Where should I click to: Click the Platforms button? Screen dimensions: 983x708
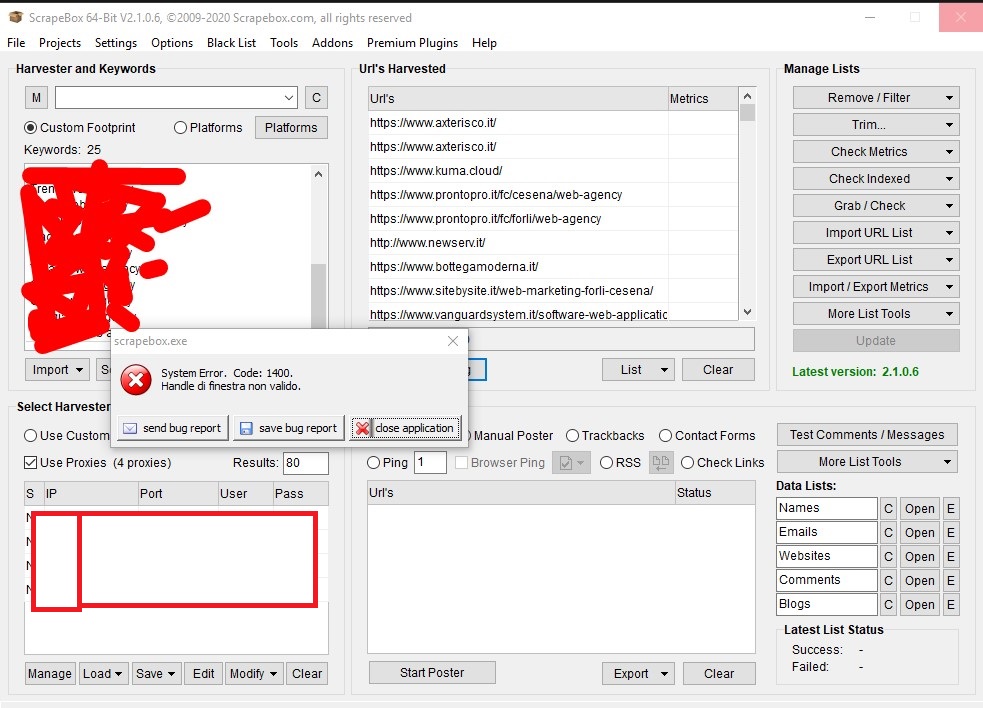click(x=291, y=128)
